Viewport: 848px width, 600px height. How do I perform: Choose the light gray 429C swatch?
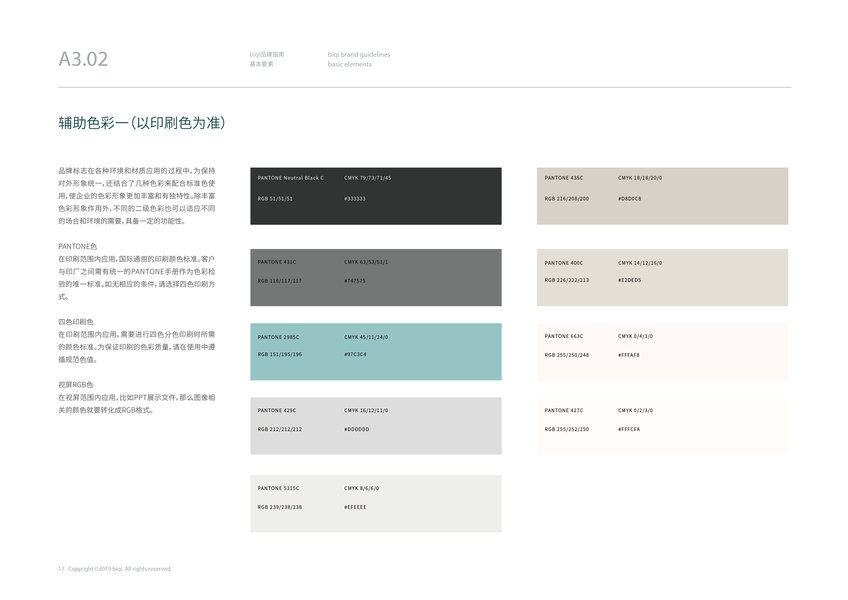pyautogui.click(x=375, y=426)
